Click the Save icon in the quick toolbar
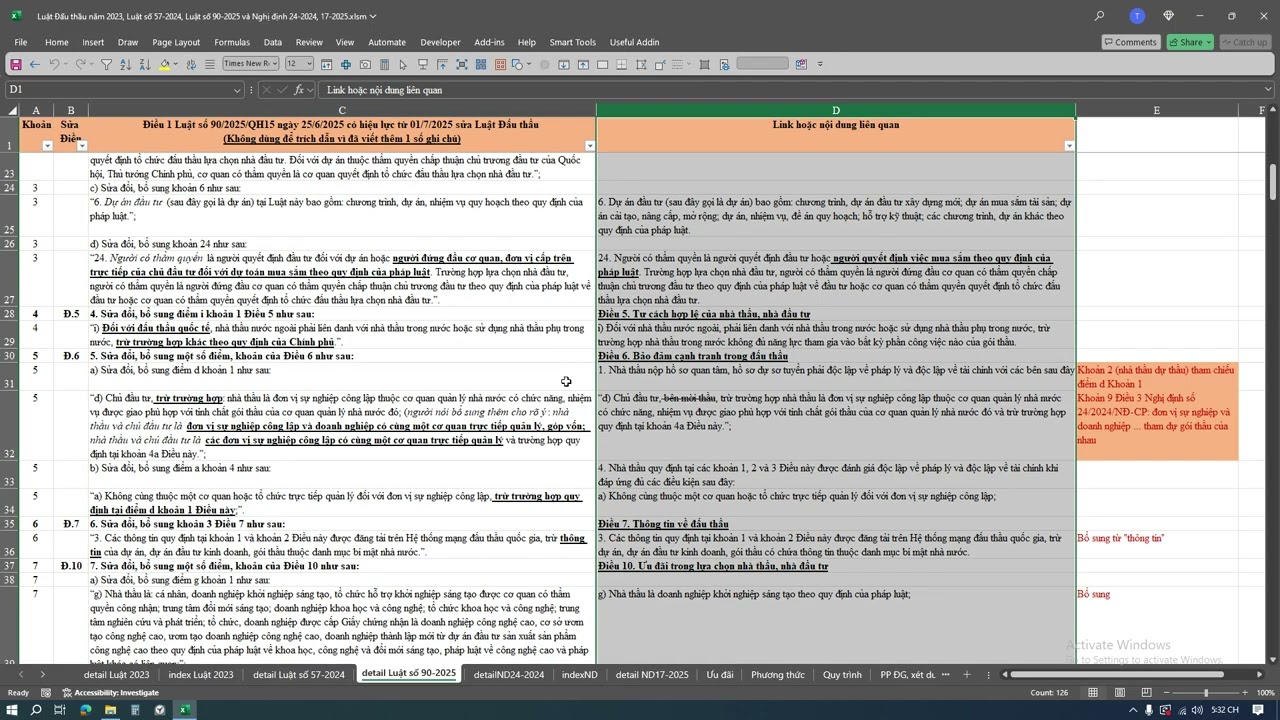 15,64
